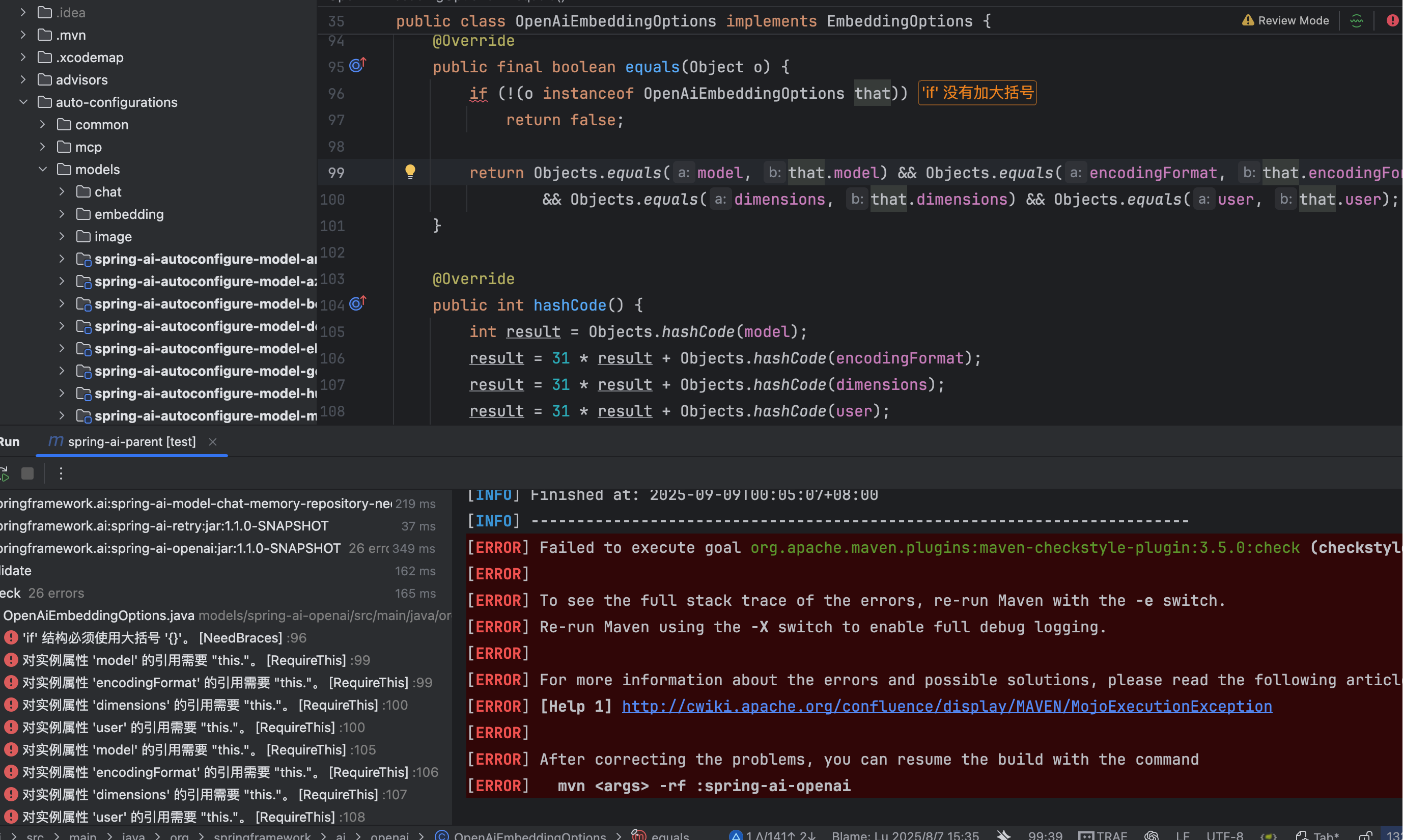
Task: Click the pin-like icon left of 99:39 in status bar
Action: point(1003,835)
